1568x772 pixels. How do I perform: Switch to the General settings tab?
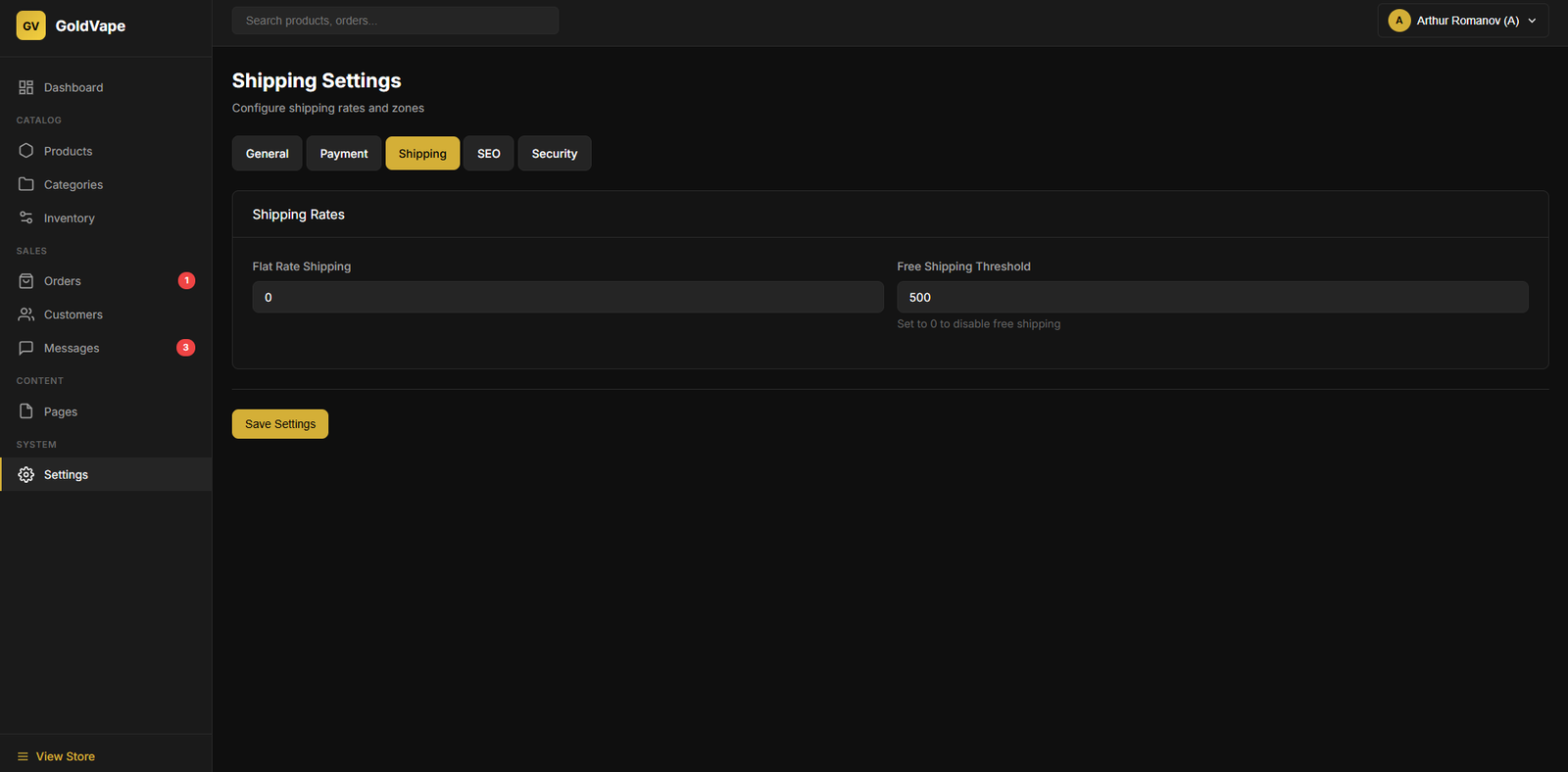[x=267, y=154]
